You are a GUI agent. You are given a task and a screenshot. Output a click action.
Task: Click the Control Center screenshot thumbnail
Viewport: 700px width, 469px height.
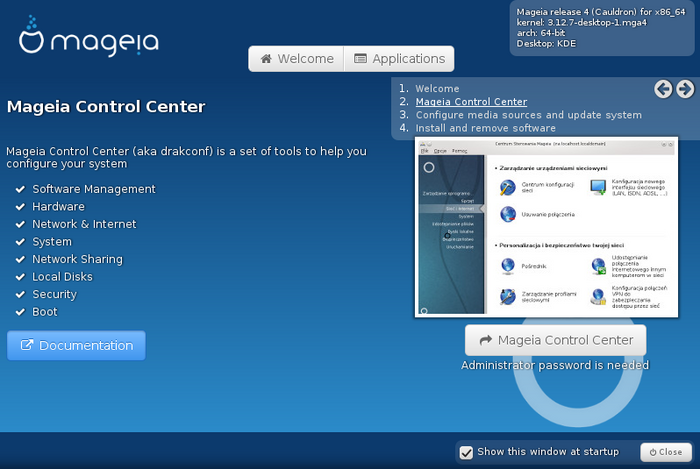pos(546,228)
